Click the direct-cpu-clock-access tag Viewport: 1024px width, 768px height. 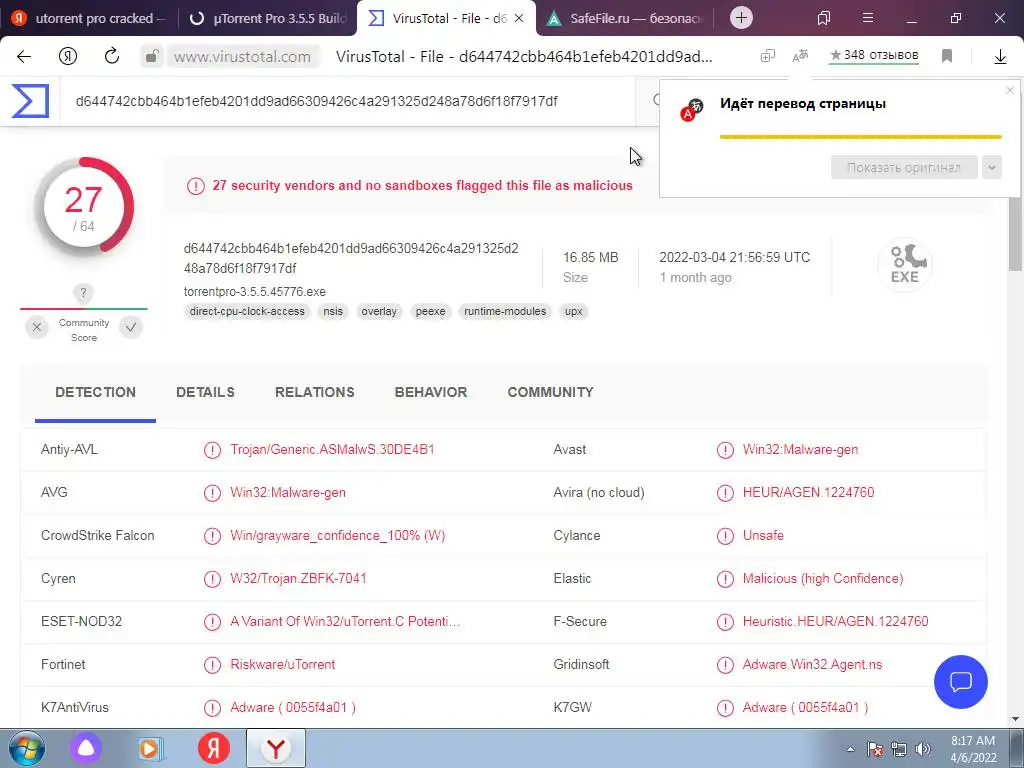pyautogui.click(x=247, y=312)
